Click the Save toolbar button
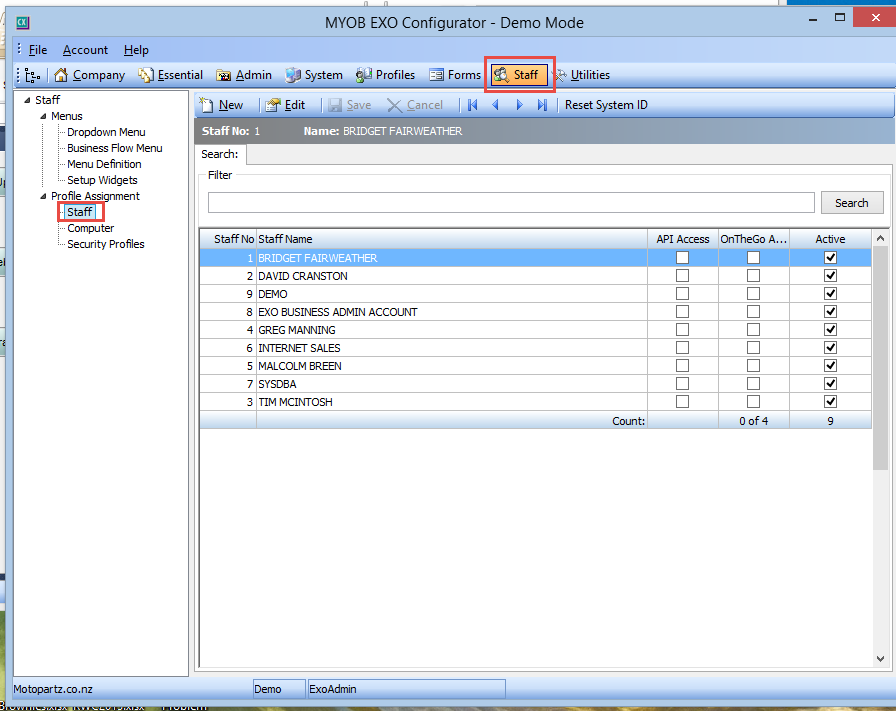The width and height of the screenshot is (896, 711). tap(350, 105)
